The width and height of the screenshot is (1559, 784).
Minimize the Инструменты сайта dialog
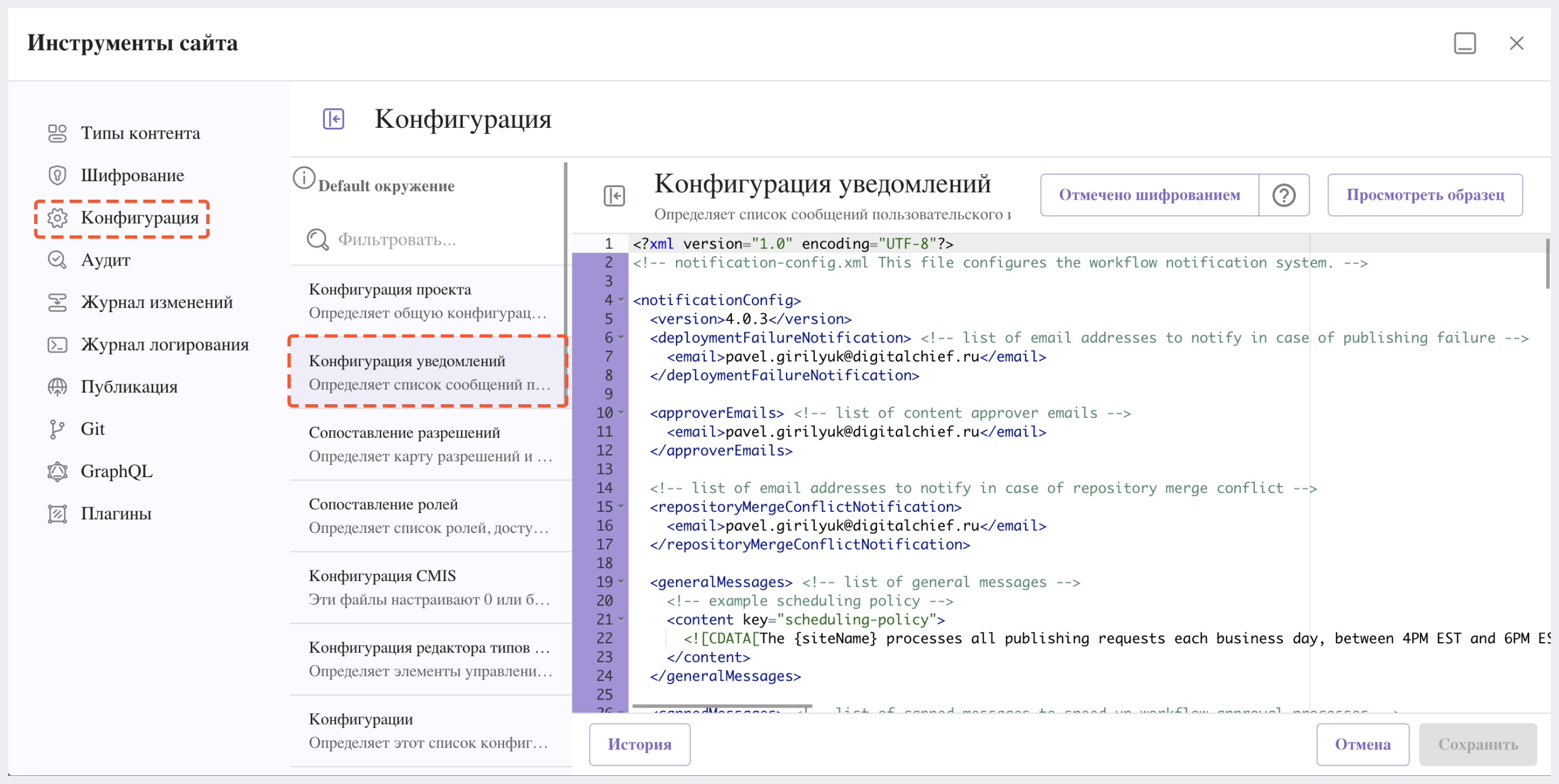coord(1465,43)
